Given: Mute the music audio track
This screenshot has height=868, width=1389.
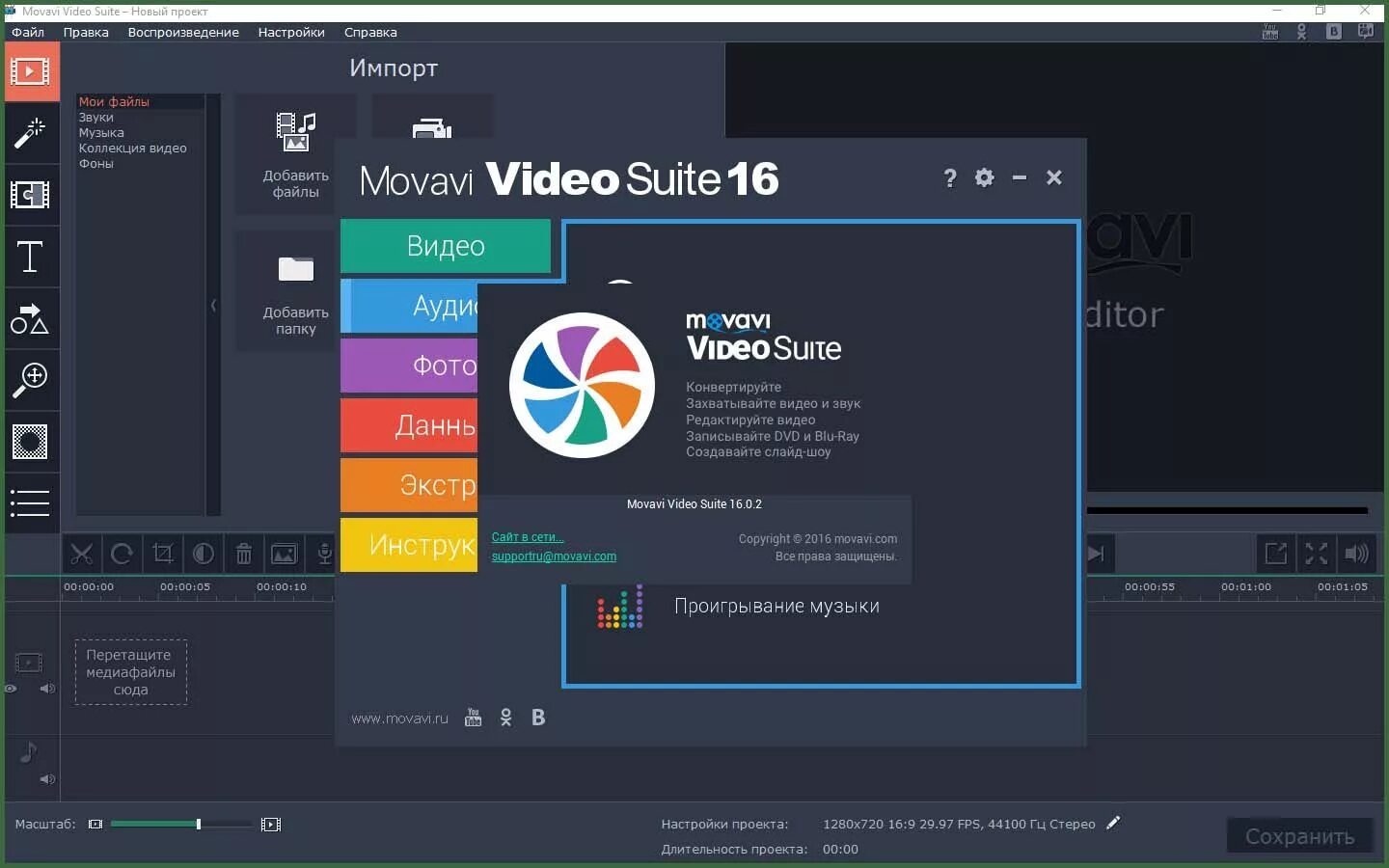Looking at the screenshot, I should click(x=46, y=779).
